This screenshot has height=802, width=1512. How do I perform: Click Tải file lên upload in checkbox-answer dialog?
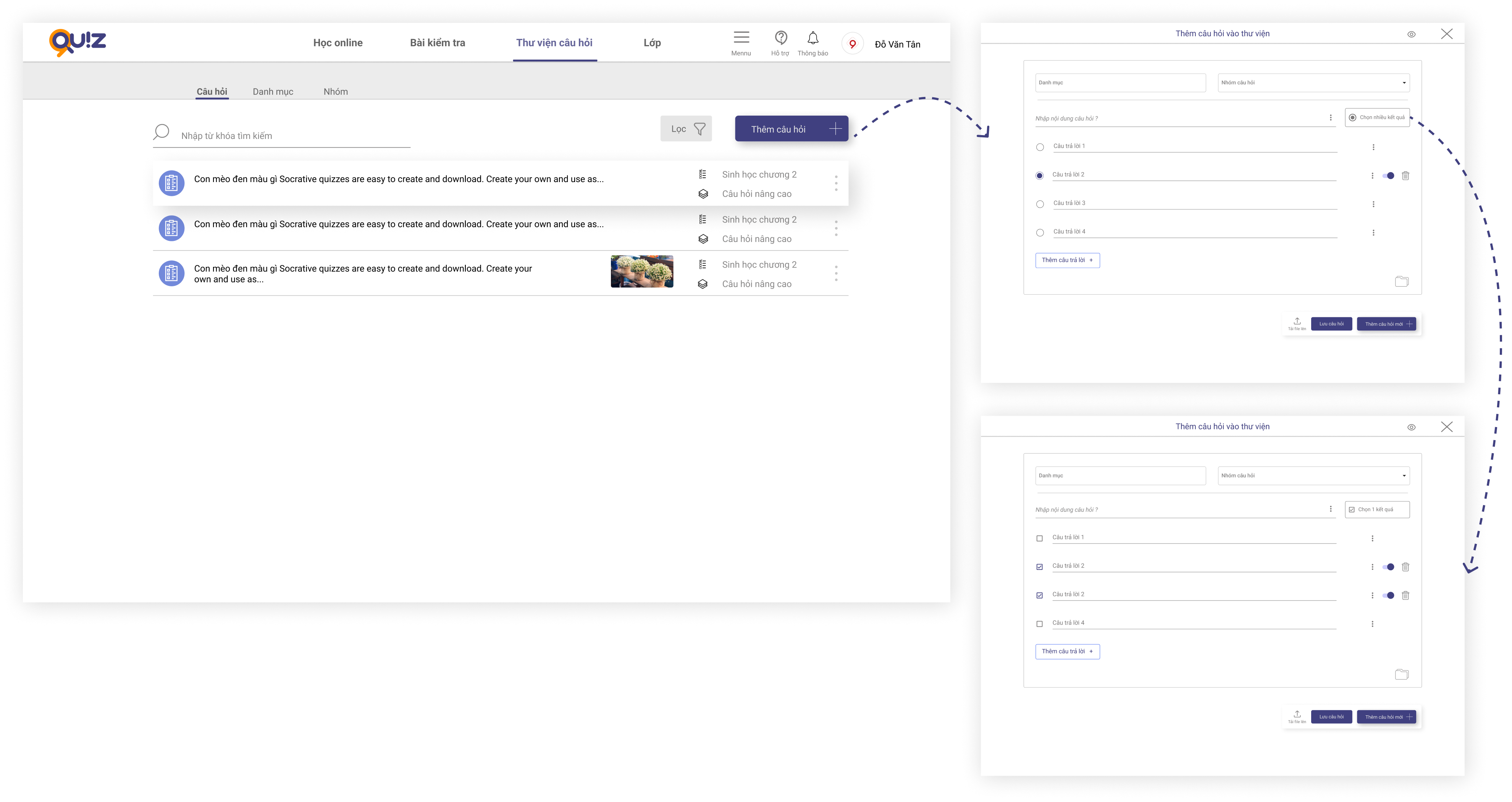(1297, 717)
